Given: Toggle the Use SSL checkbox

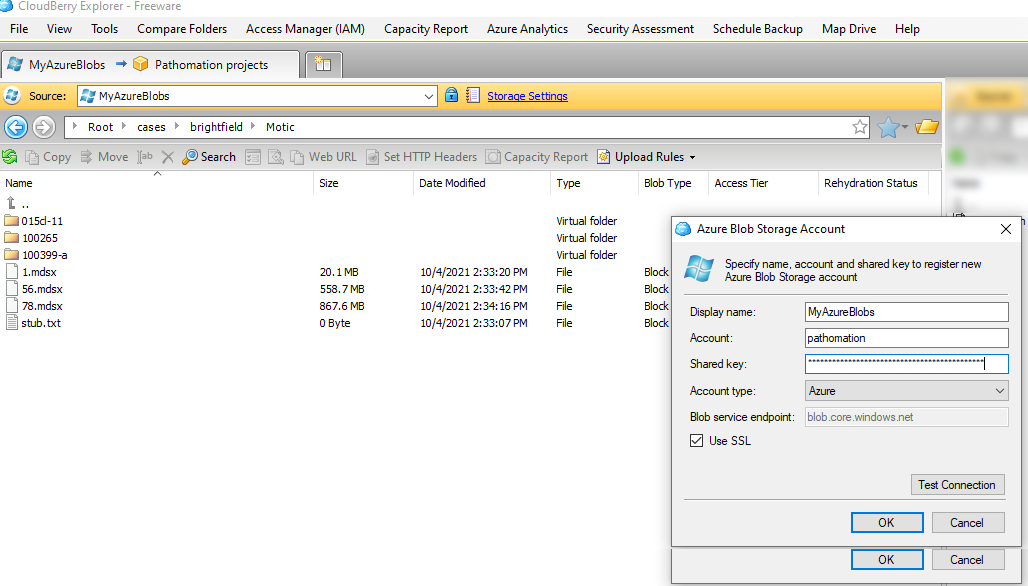Looking at the screenshot, I should [x=697, y=441].
